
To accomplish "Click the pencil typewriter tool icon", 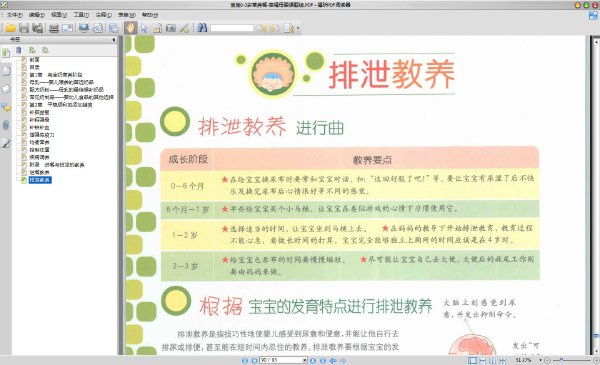I will [x=184, y=28].
